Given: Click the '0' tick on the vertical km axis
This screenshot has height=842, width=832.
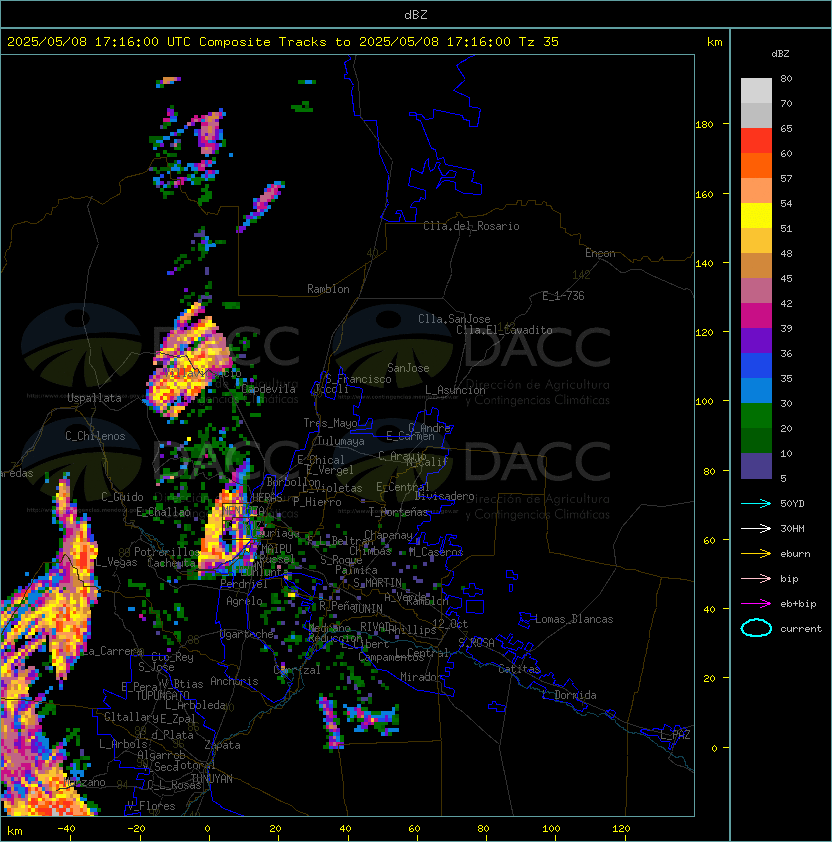Looking at the screenshot, I should coord(714,749).
